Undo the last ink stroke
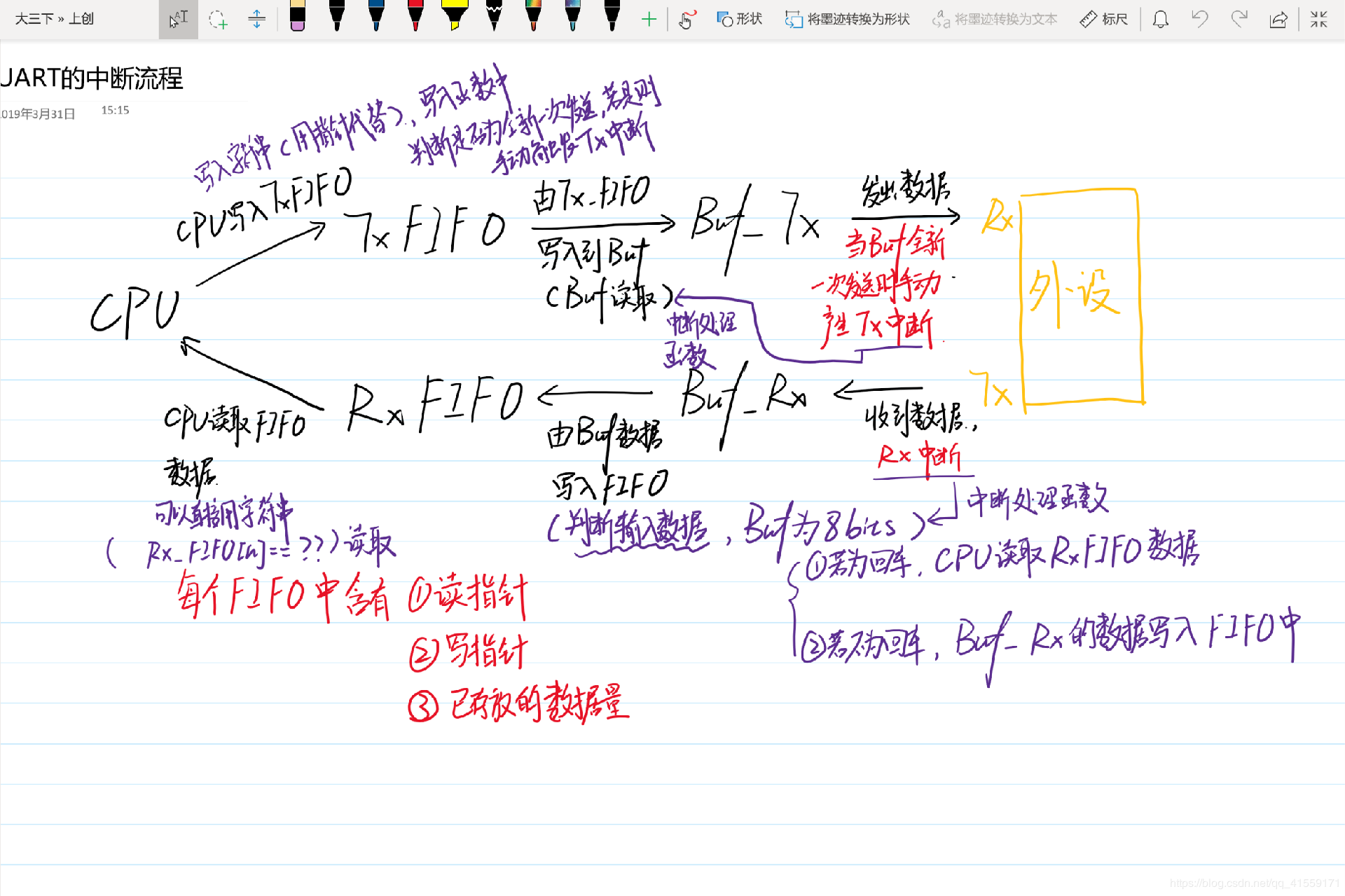This screenshot has height=896, width=1345. click(1201, 19)
